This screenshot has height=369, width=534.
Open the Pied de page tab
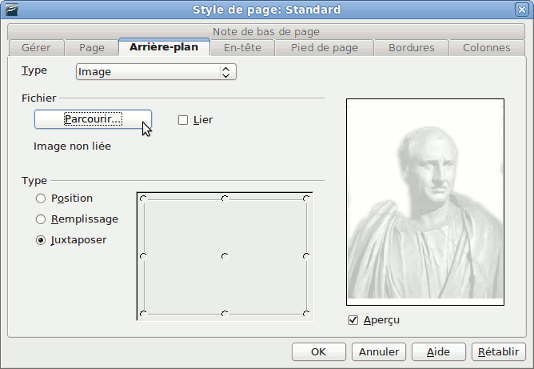(x=324, y=48)
